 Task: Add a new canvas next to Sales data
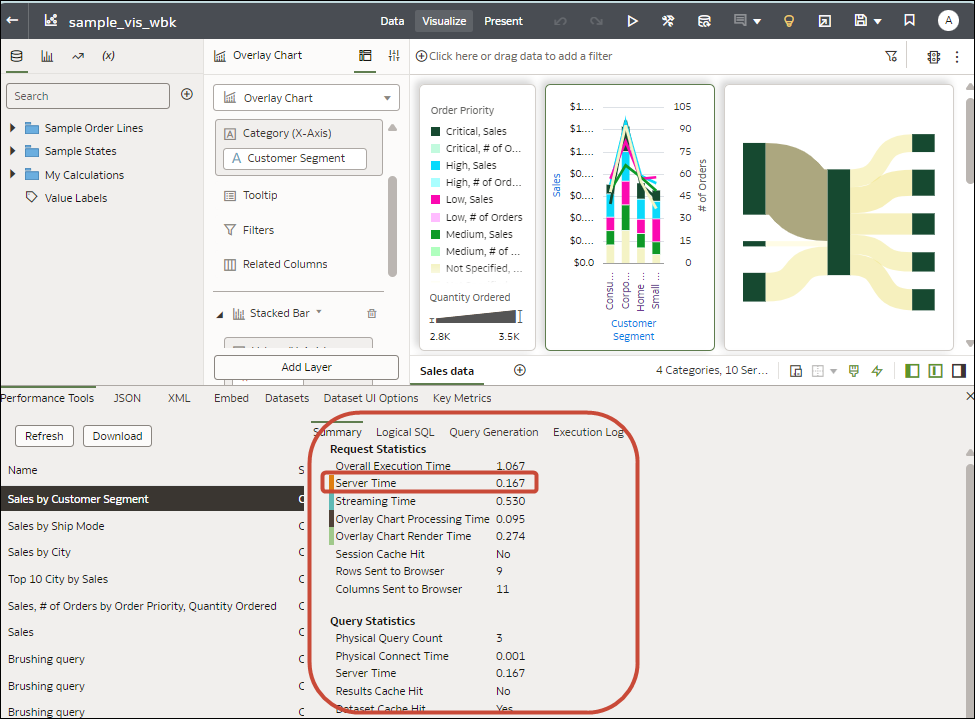pos(519,370)
